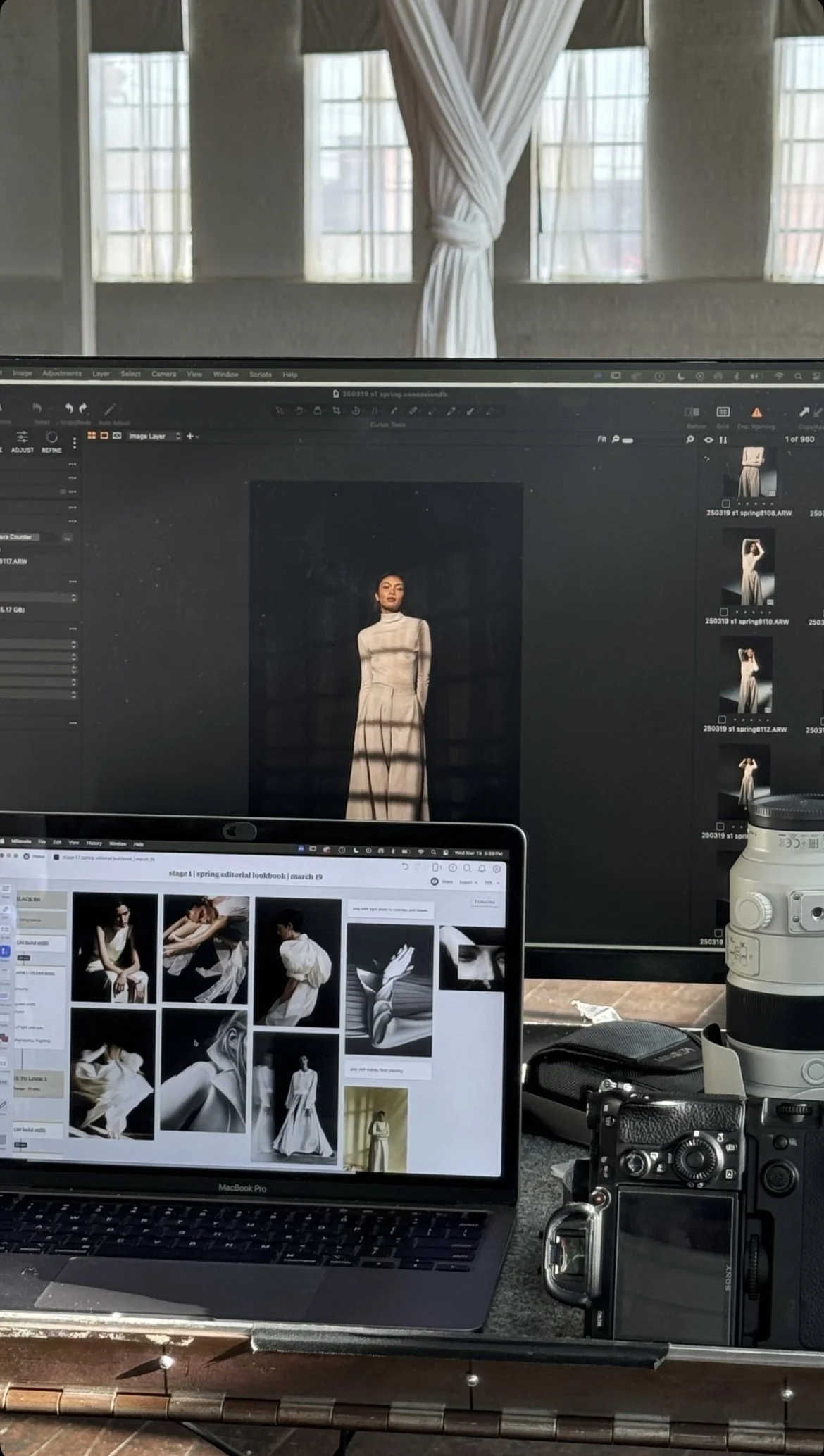
Task: Open the Adjust tool tab
Action: tap(23, 441)
